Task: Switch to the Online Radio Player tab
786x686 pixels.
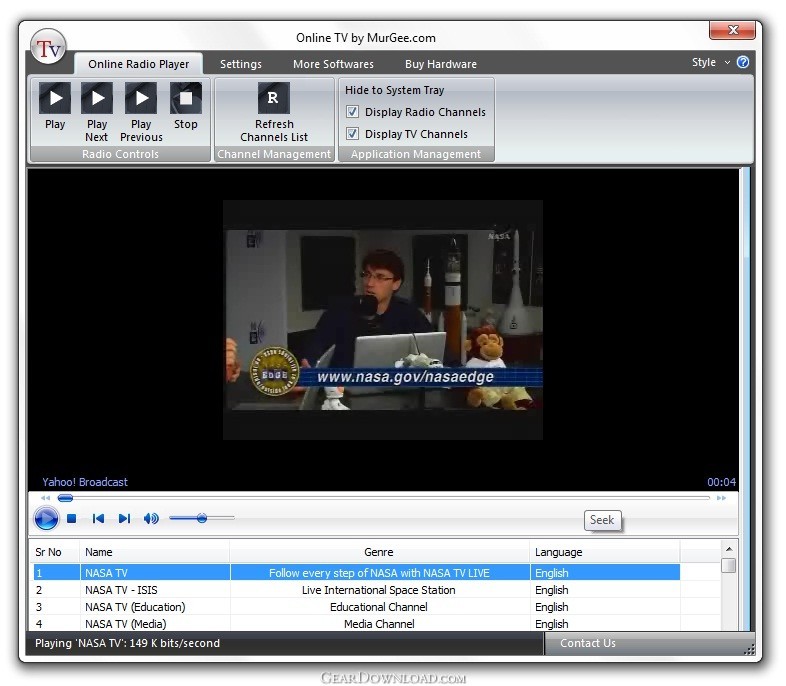Action: pyautogui.click(x=138, y=64)
